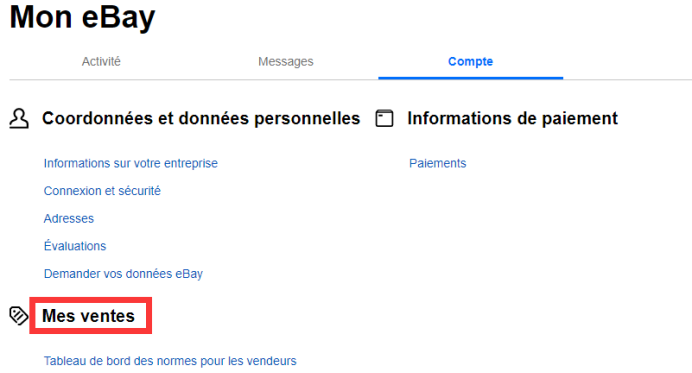This screenshot has height=373, width=692.
Task: Switch to the Activité tab
Action: click(101, 61)
